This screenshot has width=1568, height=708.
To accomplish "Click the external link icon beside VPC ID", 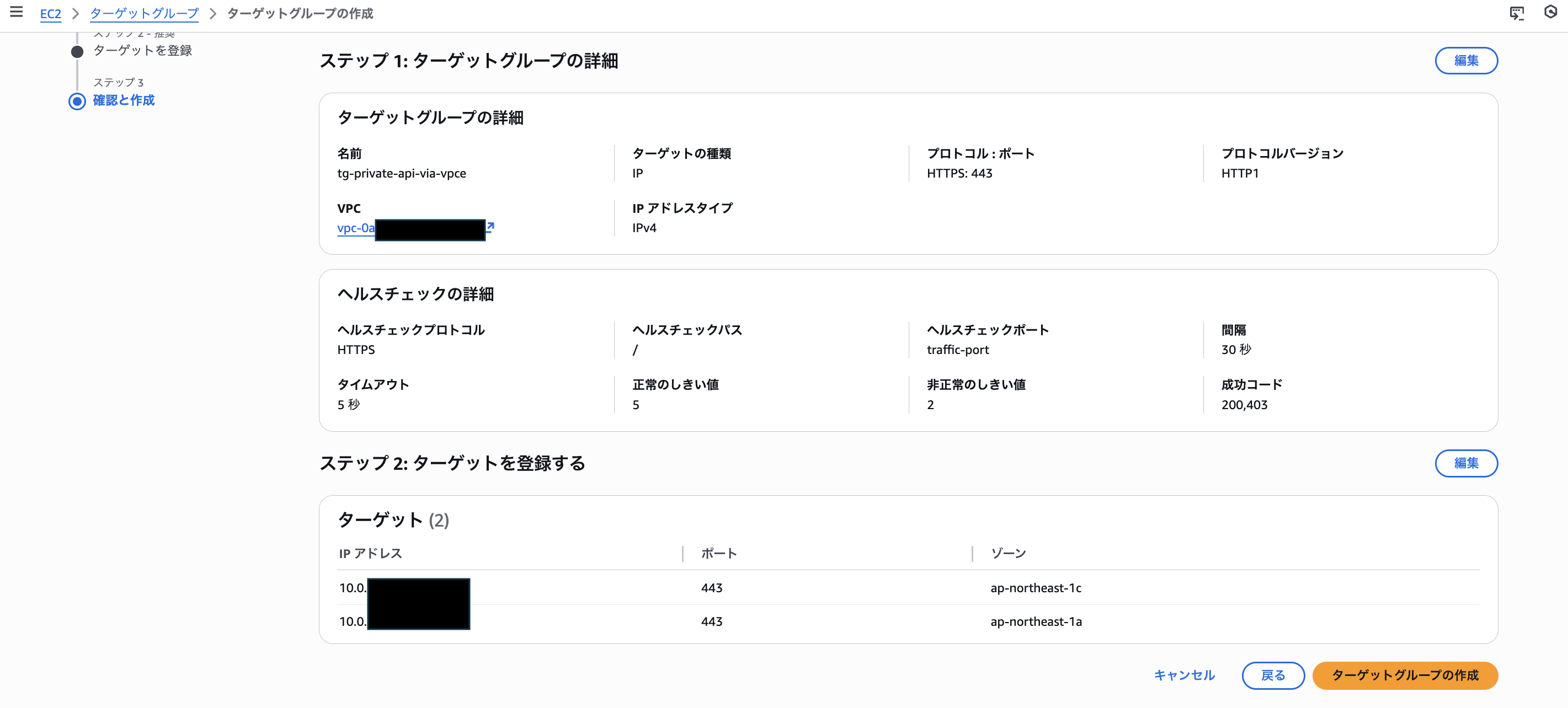I will point(490,227).
